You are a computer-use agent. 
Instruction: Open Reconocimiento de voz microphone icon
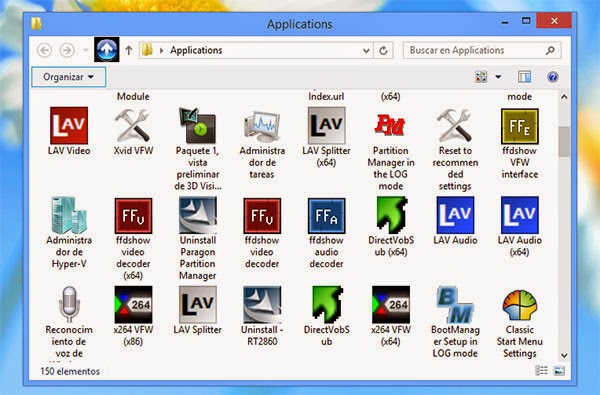click(69, 305)
